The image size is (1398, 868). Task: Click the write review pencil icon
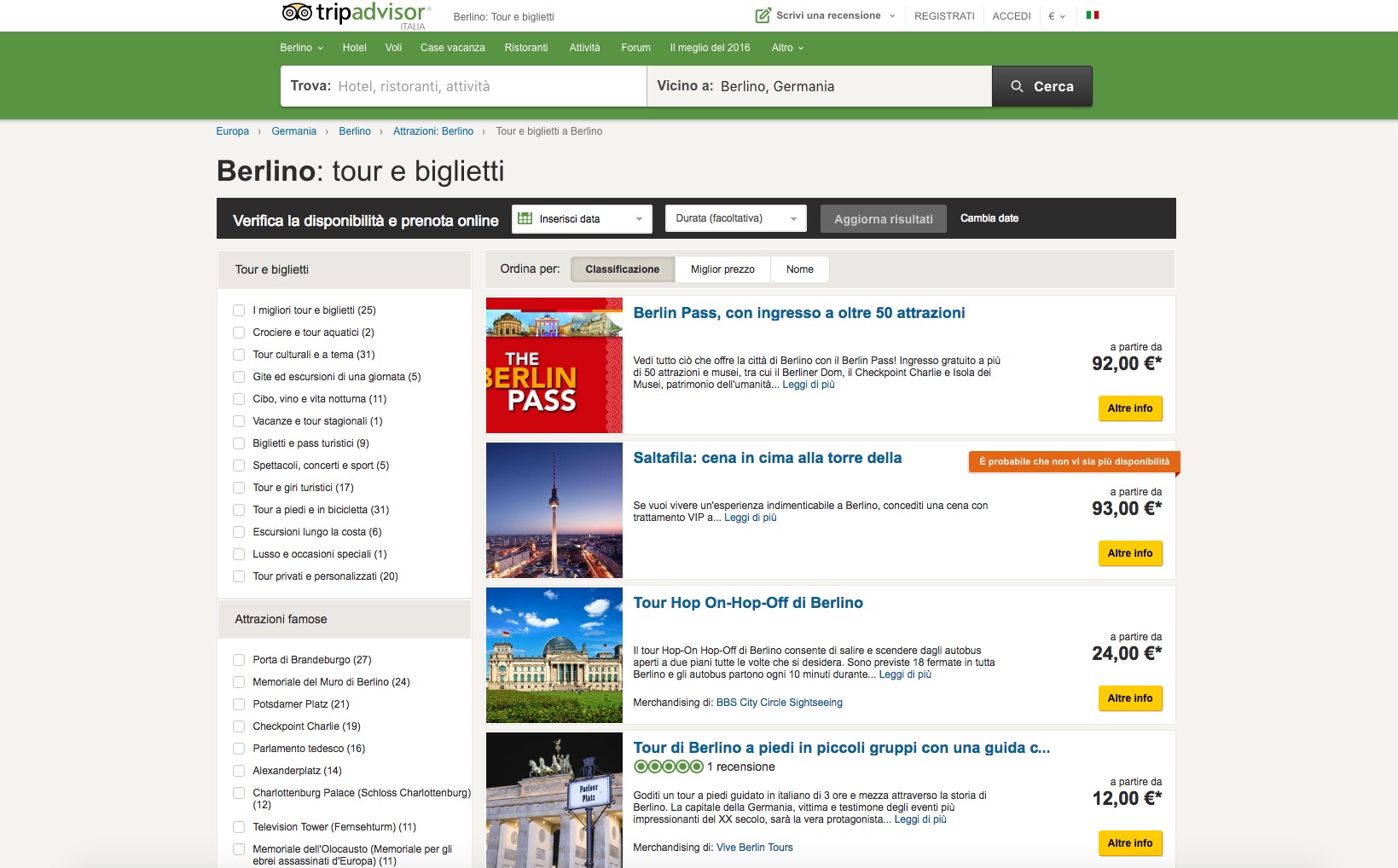763,15
